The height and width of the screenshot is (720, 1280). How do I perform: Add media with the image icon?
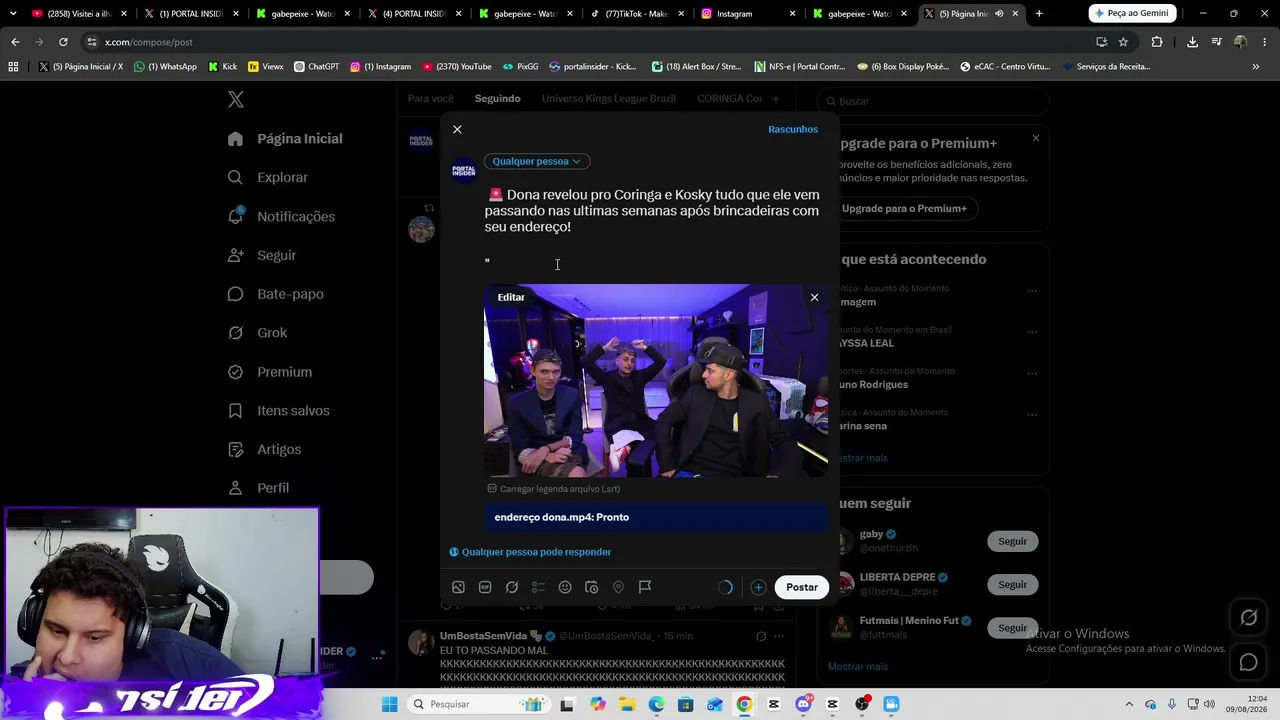coord(458,587)
